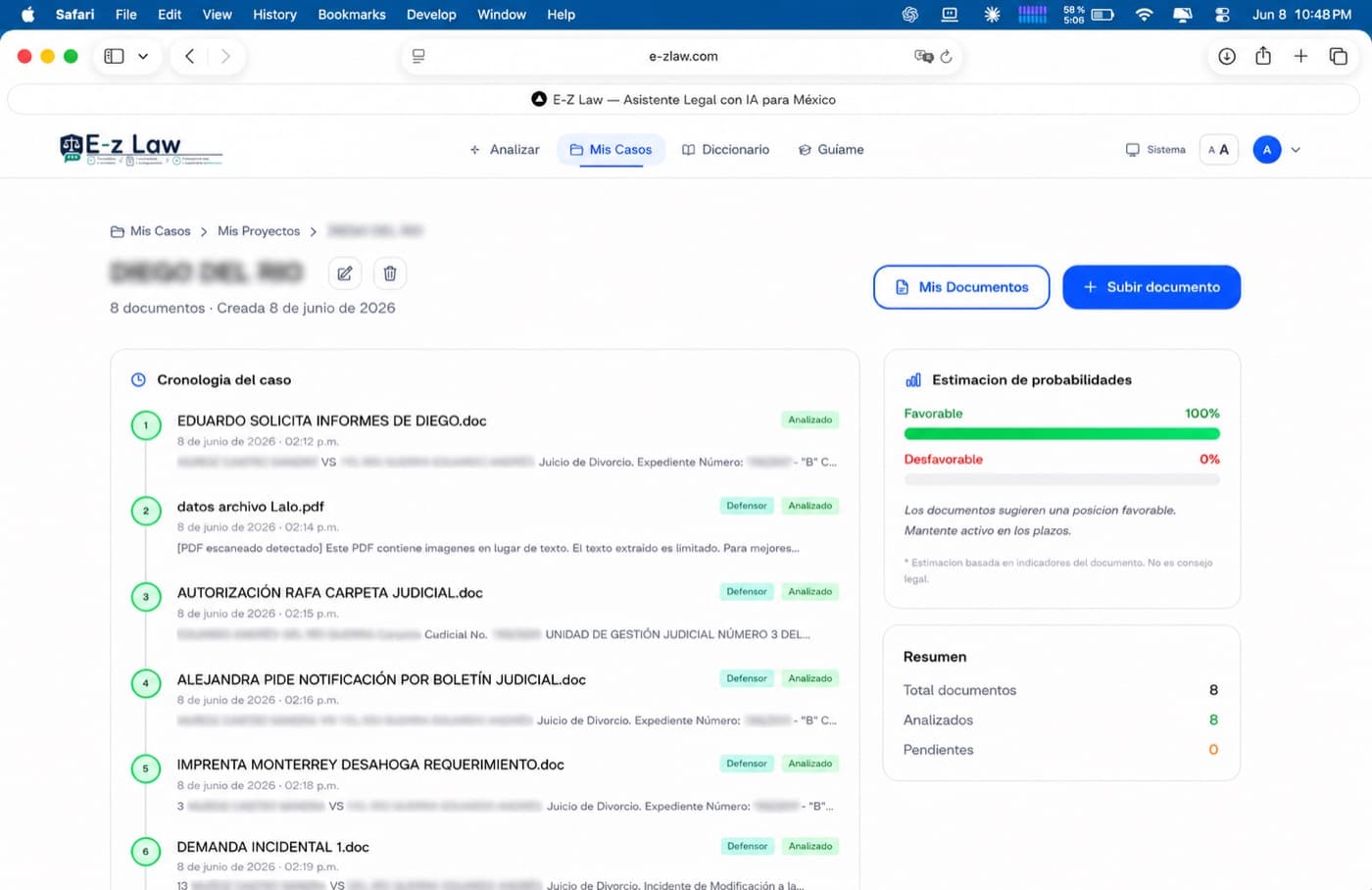Click the Mis Proyectos breadcrumb link
The height and width of the screenshot is (890, 1372).
point(259,231)
